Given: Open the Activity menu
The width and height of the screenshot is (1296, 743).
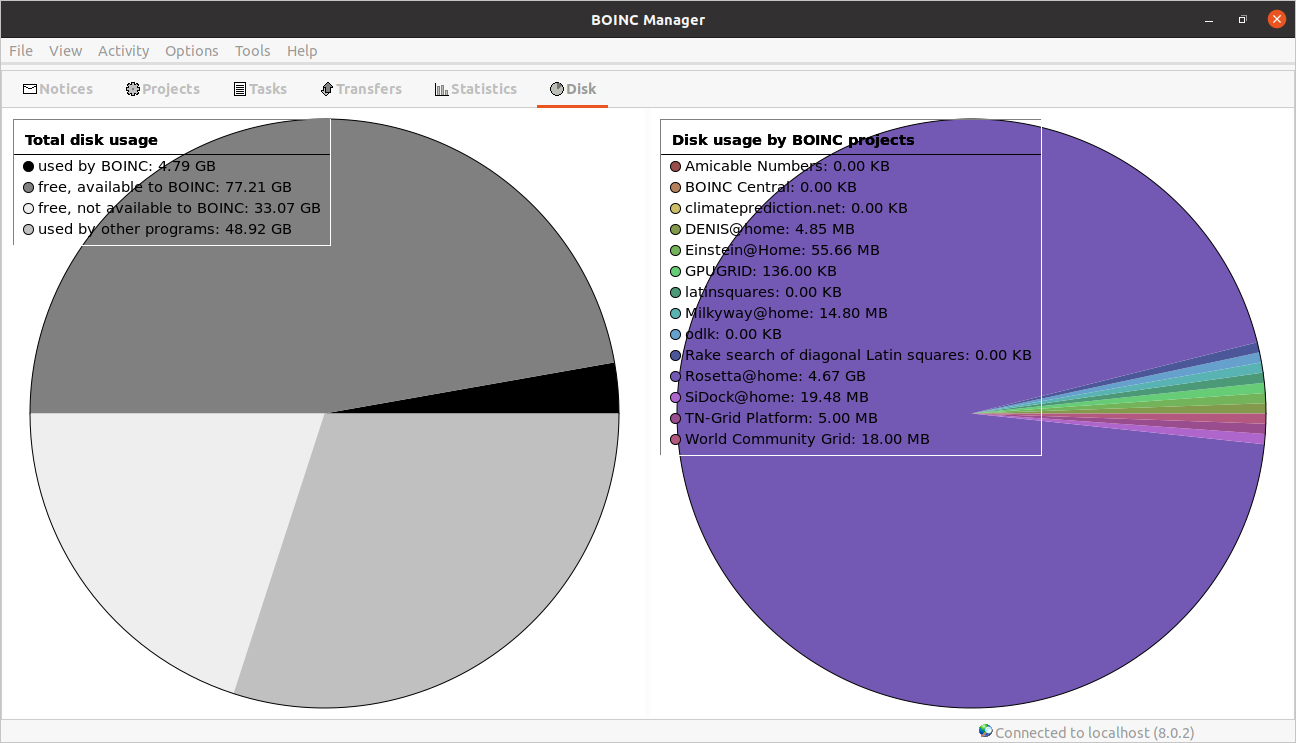Looking at the screenshot, I should pyautogui.click(x=123, y=51).
